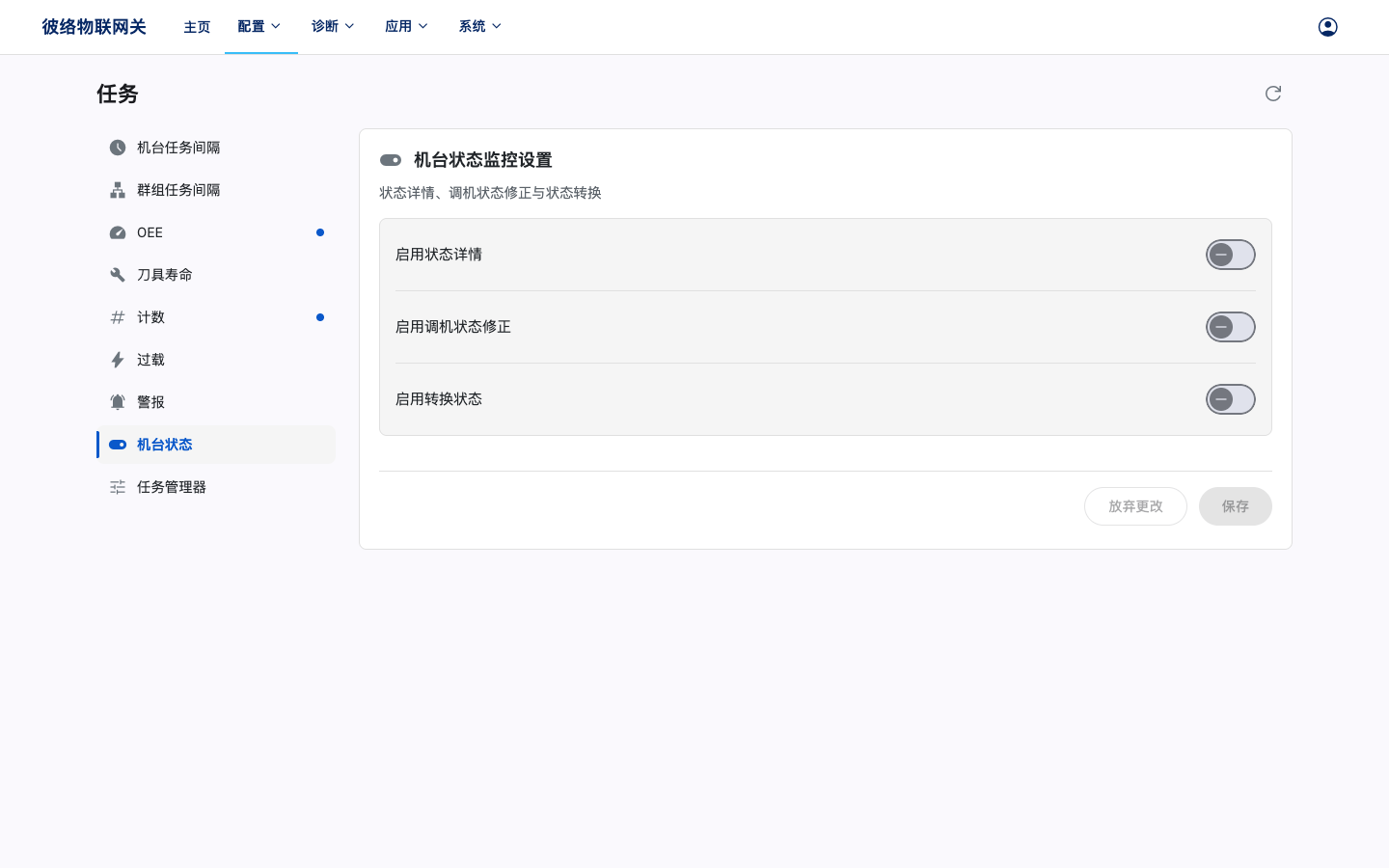Click the 启用状态详情 label text

(439, 255)
